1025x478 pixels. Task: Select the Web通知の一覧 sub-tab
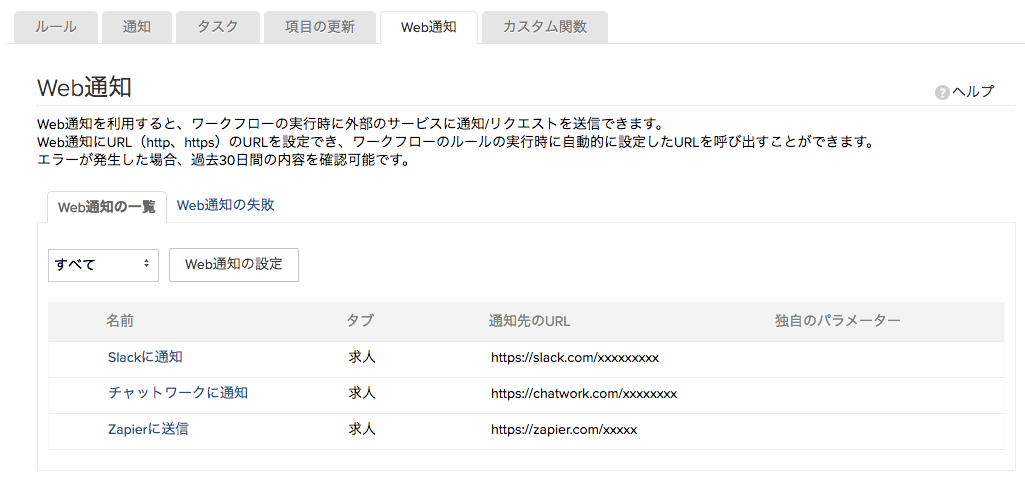point(107,207)
